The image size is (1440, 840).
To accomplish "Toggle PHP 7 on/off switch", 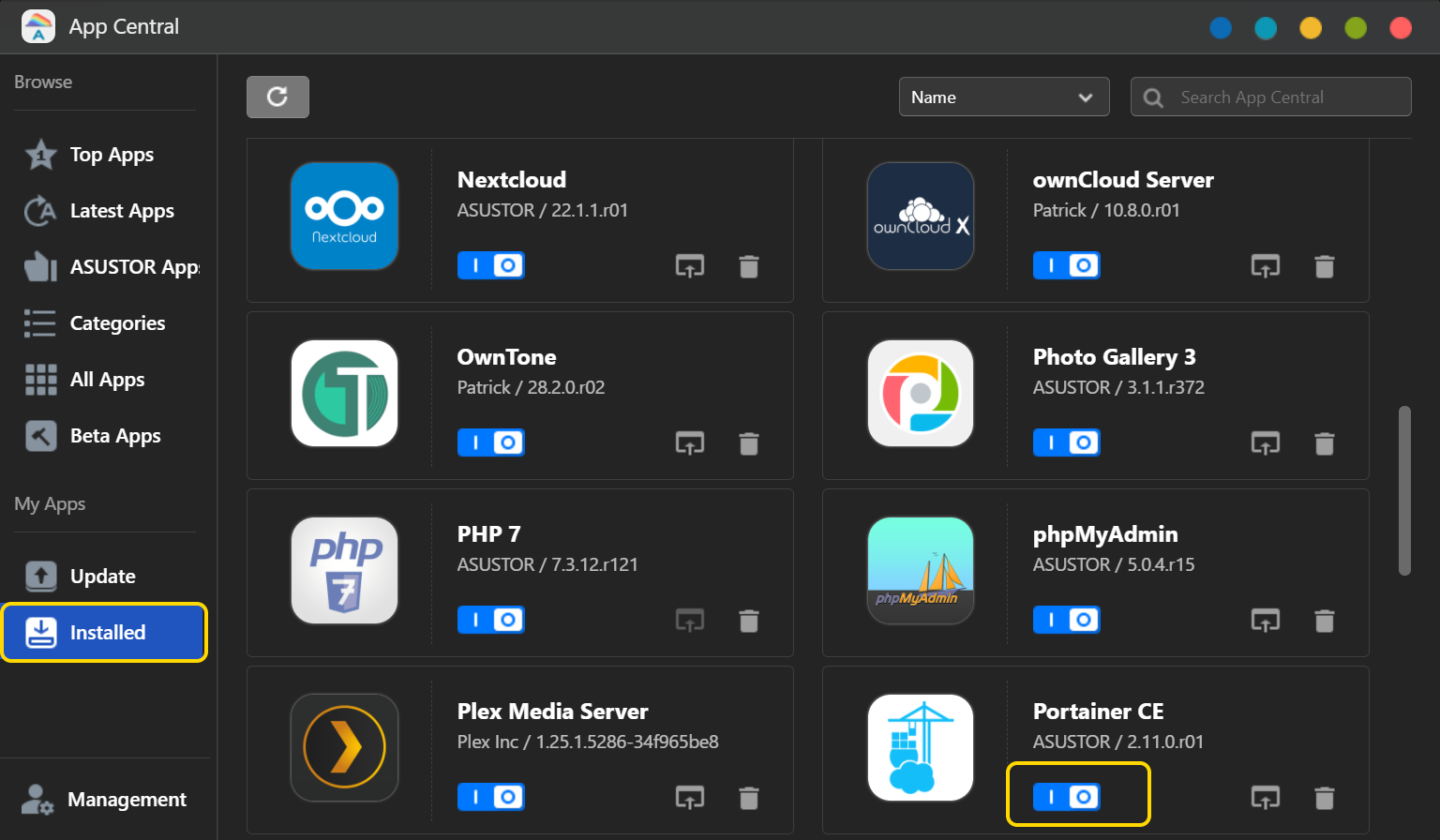I will point(490,620).
